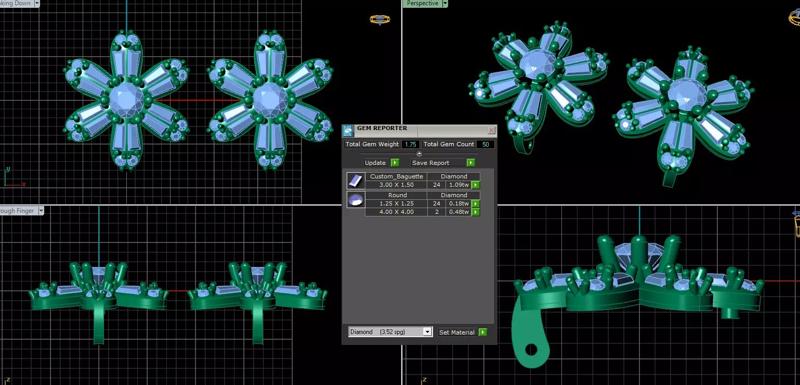The height and width of the screenshot is (385, 800).
Task: Select the bail loop hole in the side view
Action: [531, 350]
